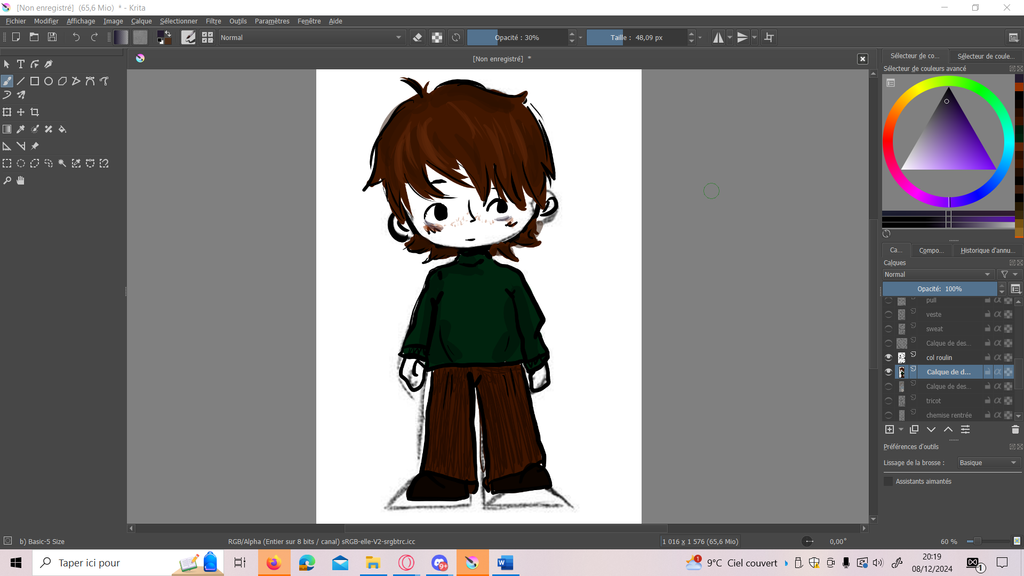Open the brush presets chooser grid
Viewport: 1024px width, 576px height.
tap(207, 37)
